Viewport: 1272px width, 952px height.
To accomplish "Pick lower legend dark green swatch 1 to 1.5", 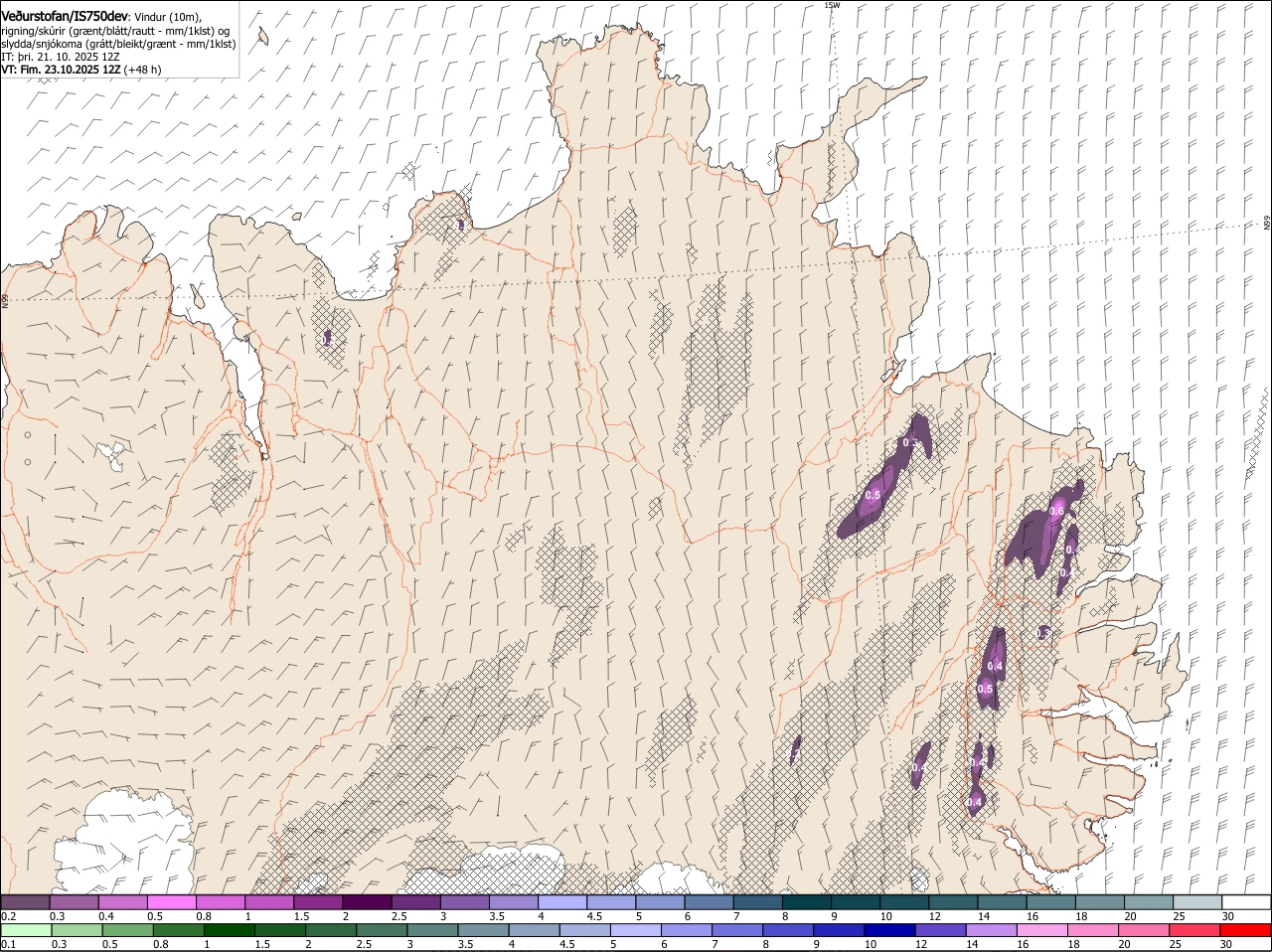I will (x=229, y=930).
